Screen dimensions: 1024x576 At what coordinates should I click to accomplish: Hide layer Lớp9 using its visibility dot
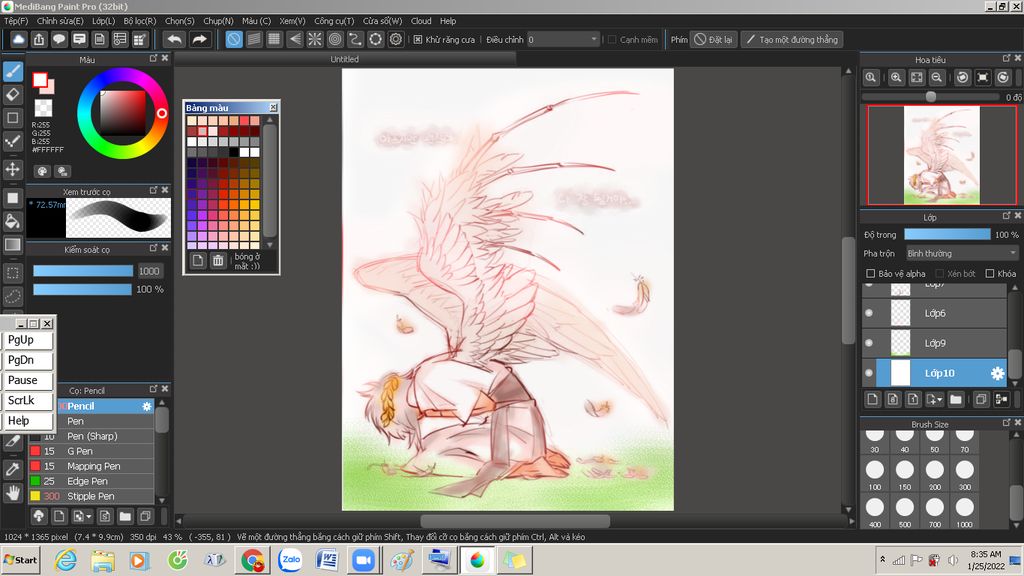pos(869,343)
